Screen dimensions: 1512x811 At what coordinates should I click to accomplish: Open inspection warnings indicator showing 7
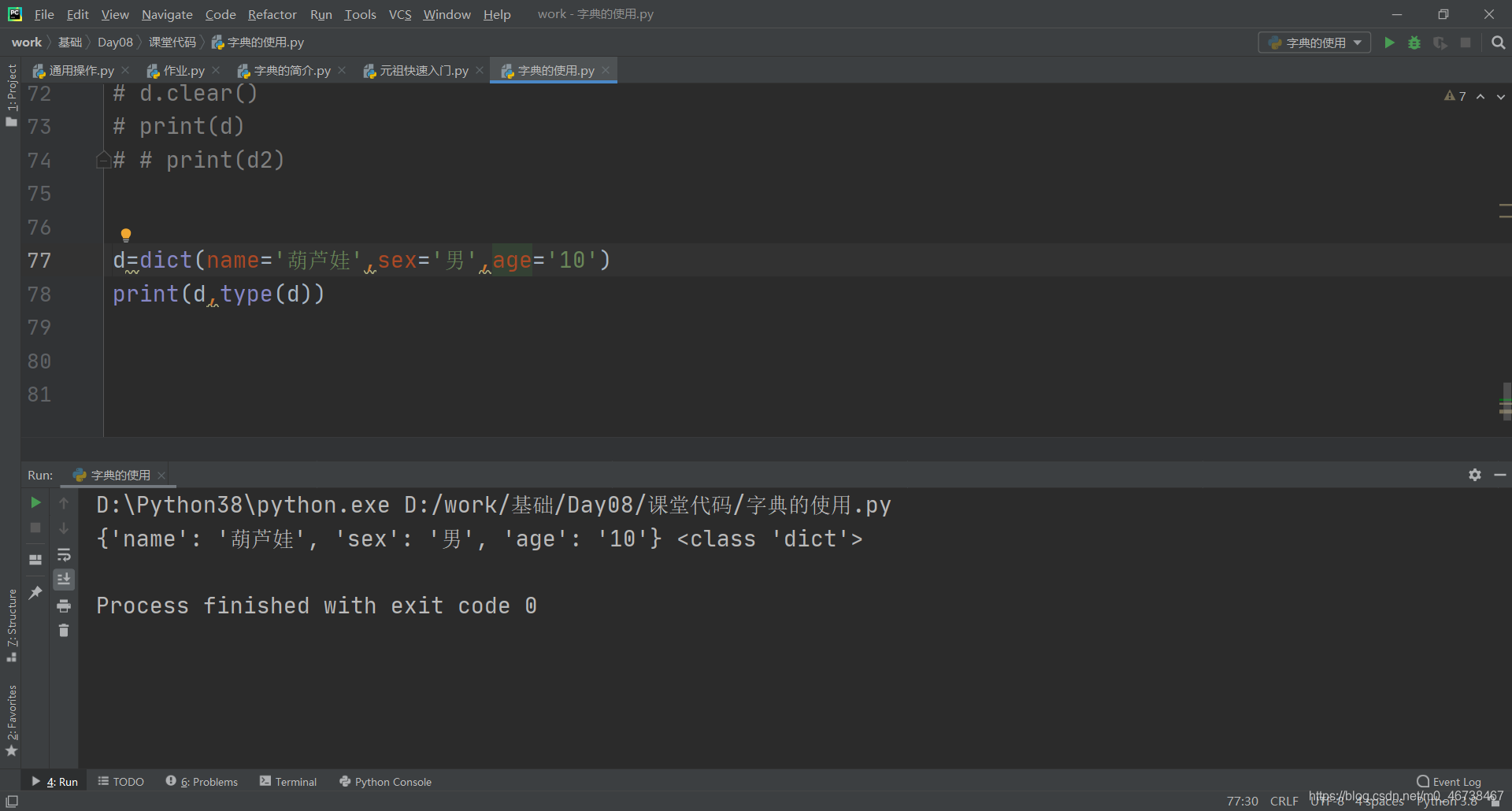click(x=1455, y=96)
